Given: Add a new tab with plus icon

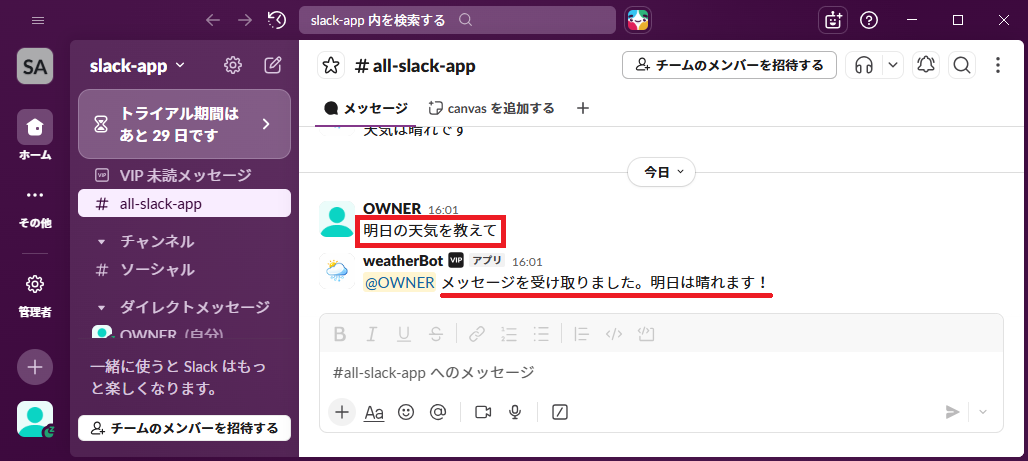Looking at the screenshot, I should (x=582, y=108).
